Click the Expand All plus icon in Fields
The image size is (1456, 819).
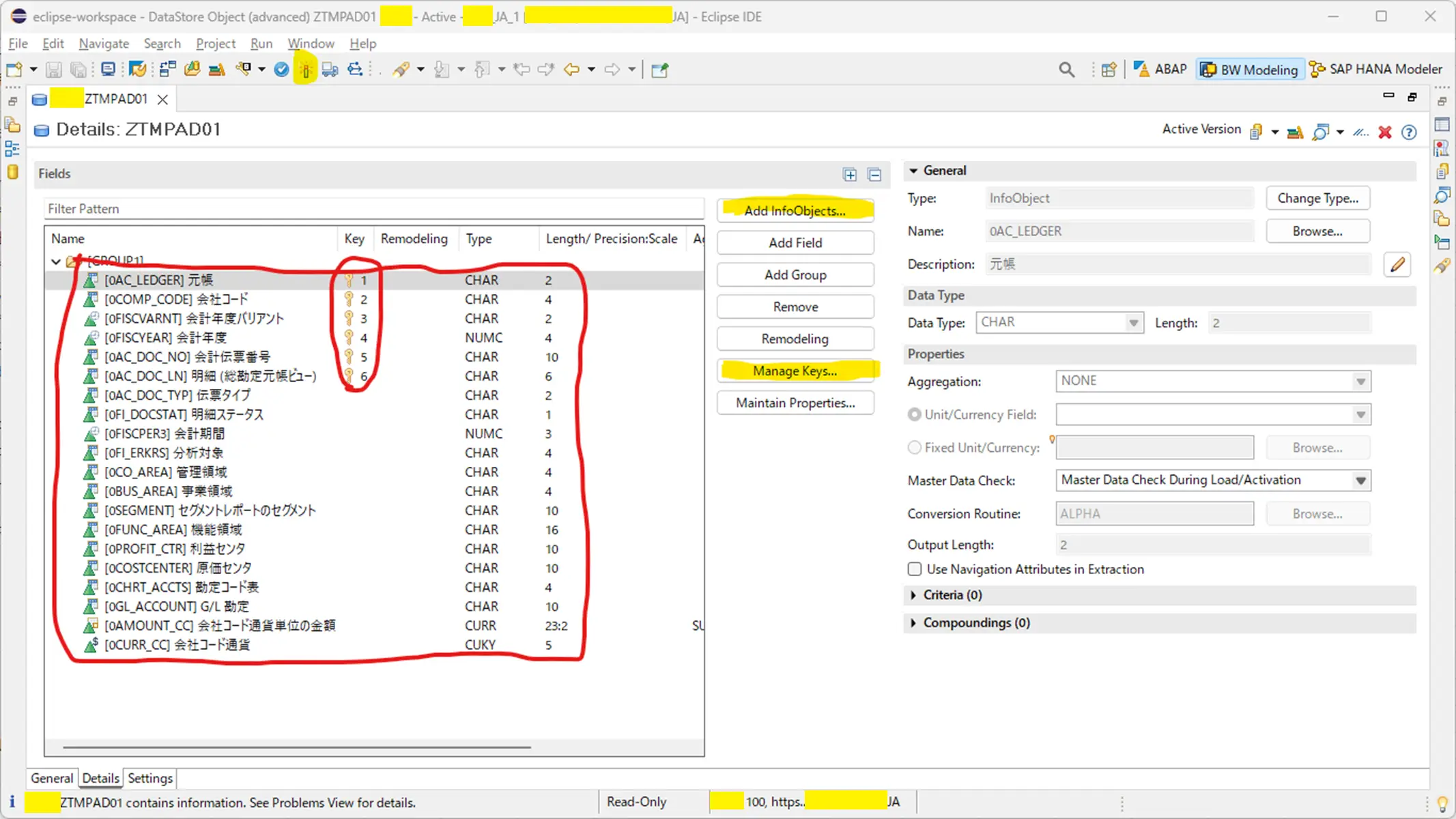point(850,175)
